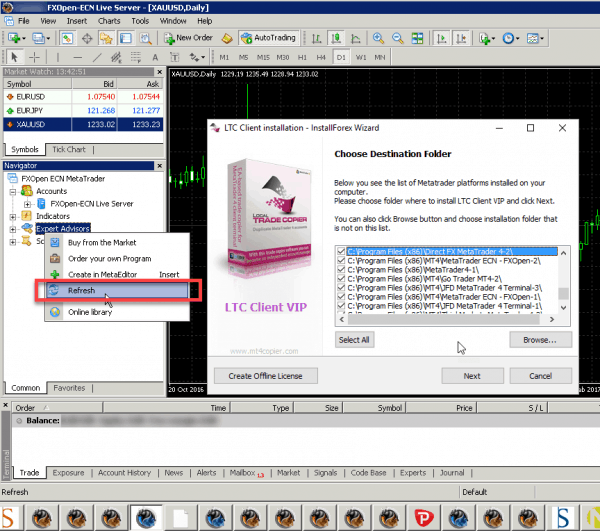
Task: Select the horizontal line drawing tool
Action: pos(78,57)
